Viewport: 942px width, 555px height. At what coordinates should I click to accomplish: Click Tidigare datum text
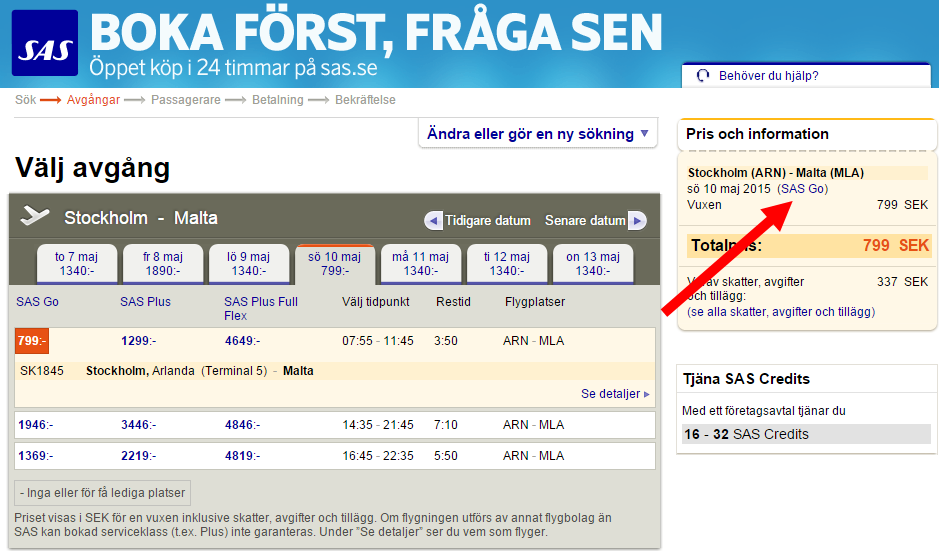[488, 220]
